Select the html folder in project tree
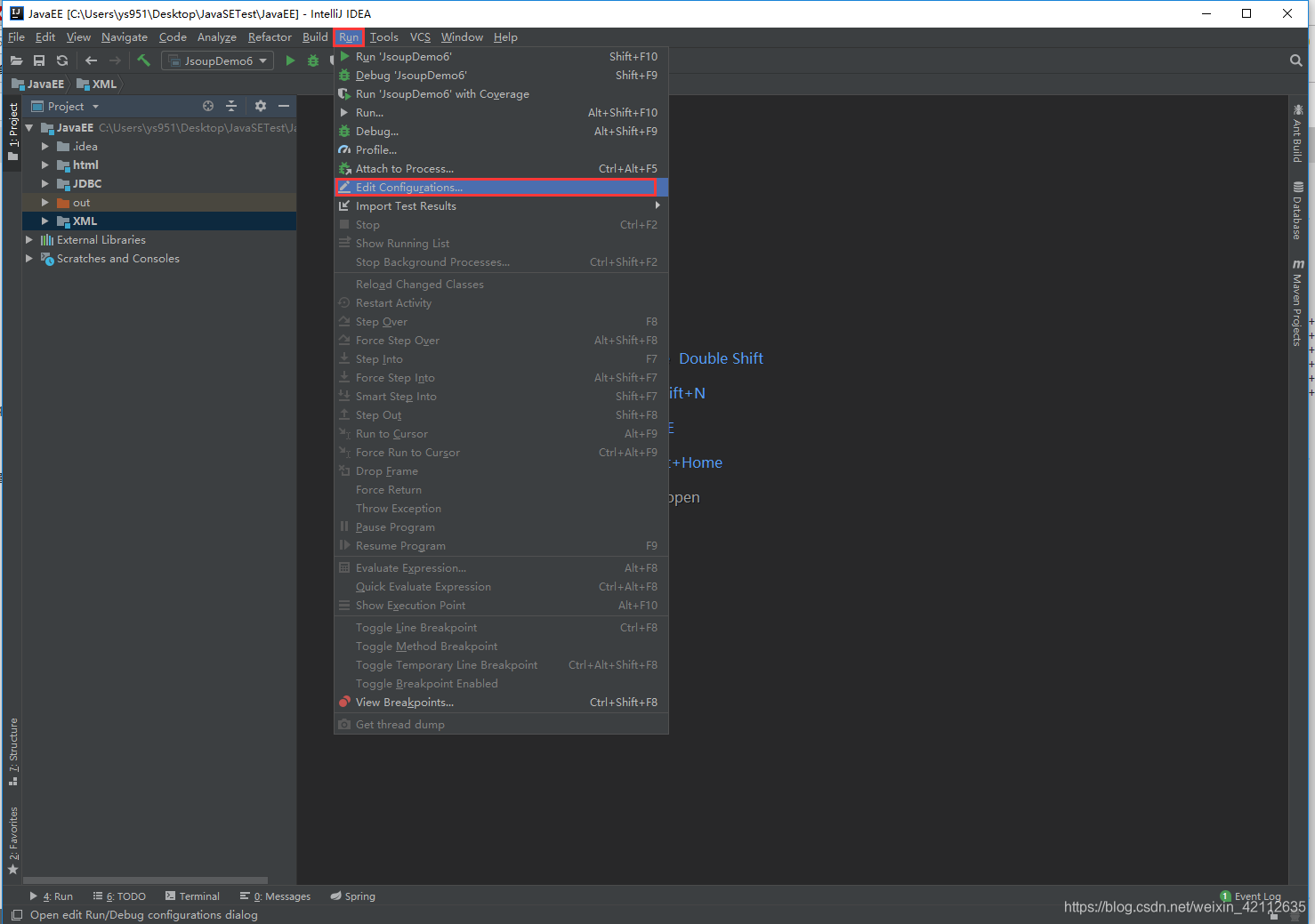 point(159,165)
